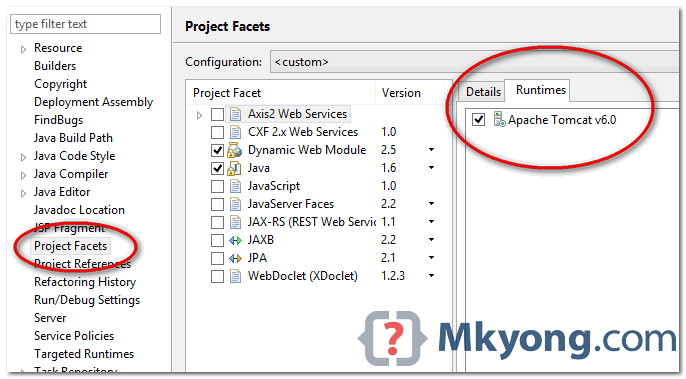Open the JAXB version dropdown
Image resolution: width=686 pixels, height=379 pixels.
pyautogui.click(x=431, y=239)
